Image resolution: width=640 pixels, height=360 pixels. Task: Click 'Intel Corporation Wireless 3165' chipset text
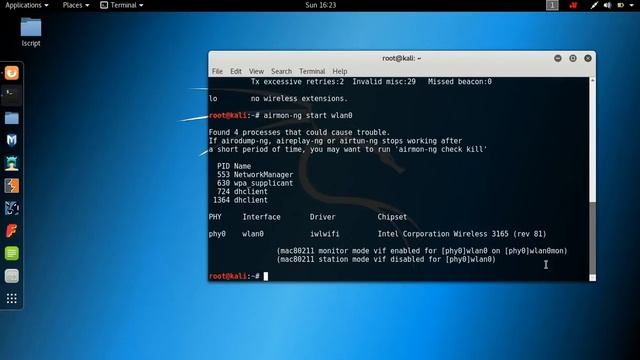[x=443, y=234]
